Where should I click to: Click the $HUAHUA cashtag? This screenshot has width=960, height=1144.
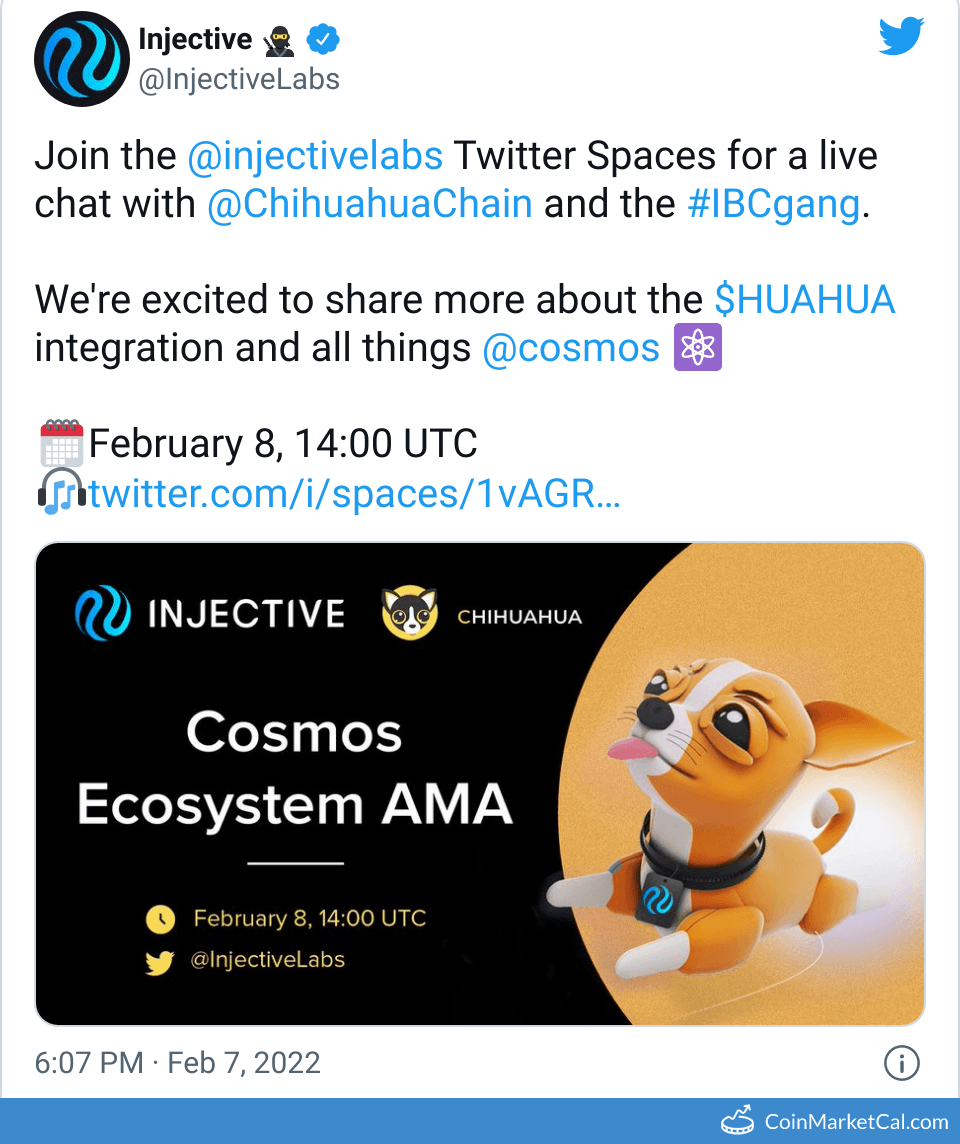[x=804, y=300]
